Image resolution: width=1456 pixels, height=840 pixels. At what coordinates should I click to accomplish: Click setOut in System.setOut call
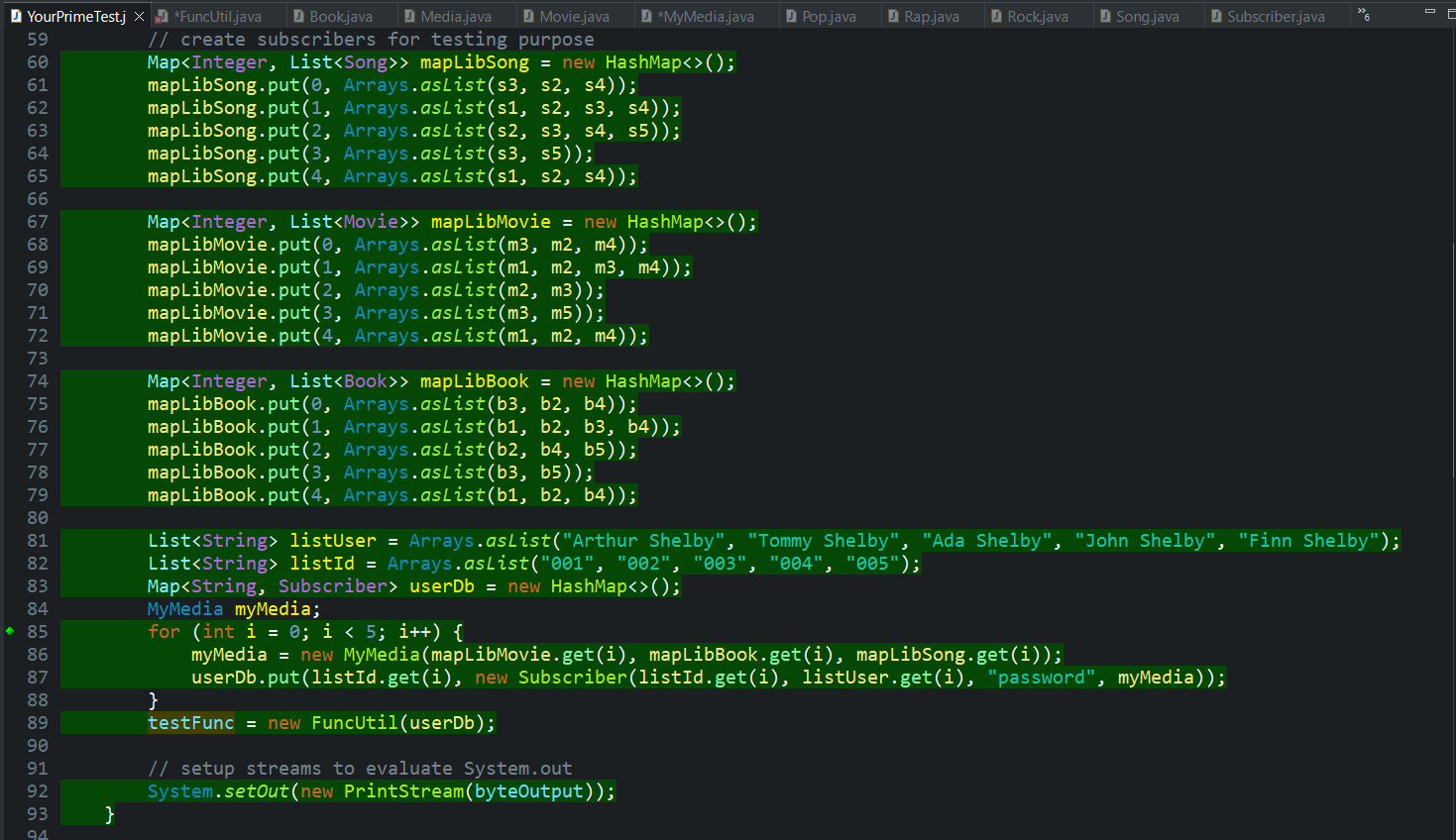click(257, 791)
